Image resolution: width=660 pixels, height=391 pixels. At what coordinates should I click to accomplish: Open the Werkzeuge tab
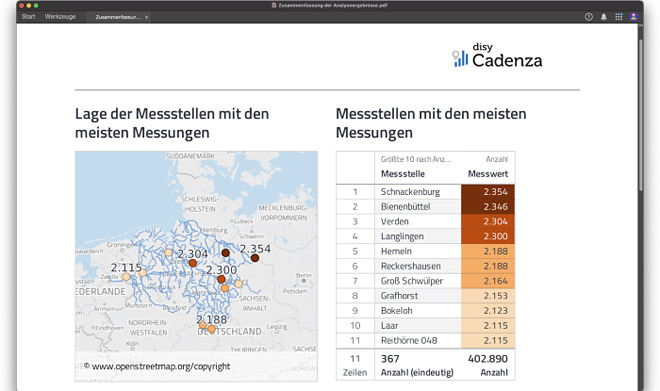(60, 16)
